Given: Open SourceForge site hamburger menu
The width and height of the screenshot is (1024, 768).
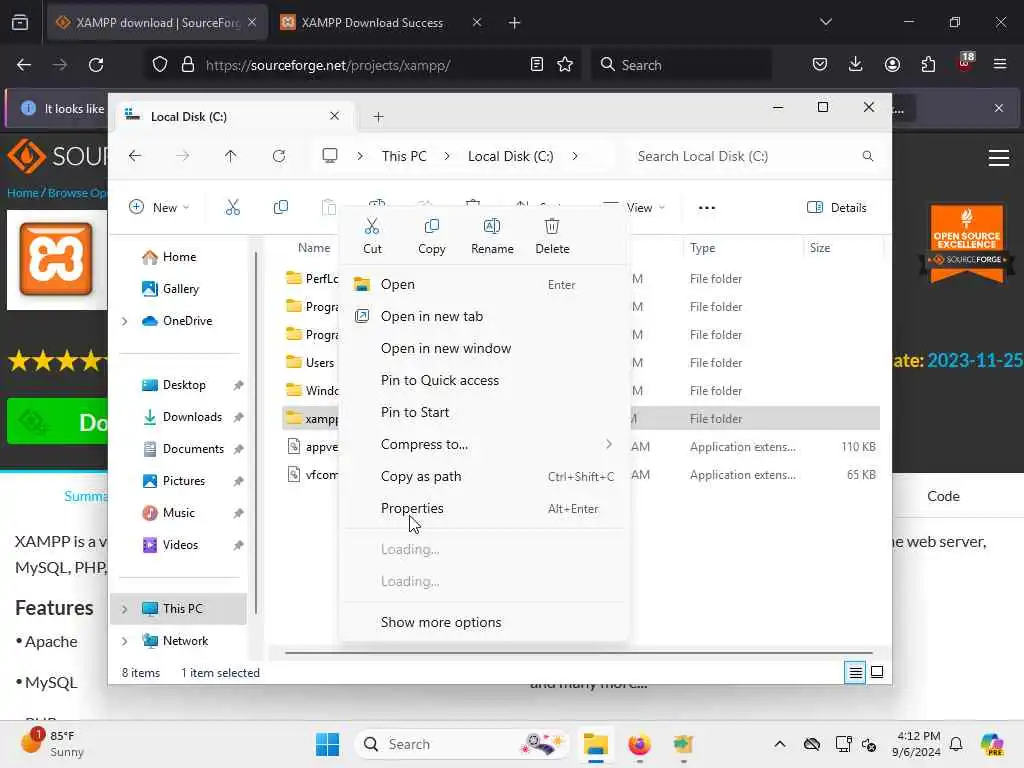Looking at the screenshot, I should 999,157.
